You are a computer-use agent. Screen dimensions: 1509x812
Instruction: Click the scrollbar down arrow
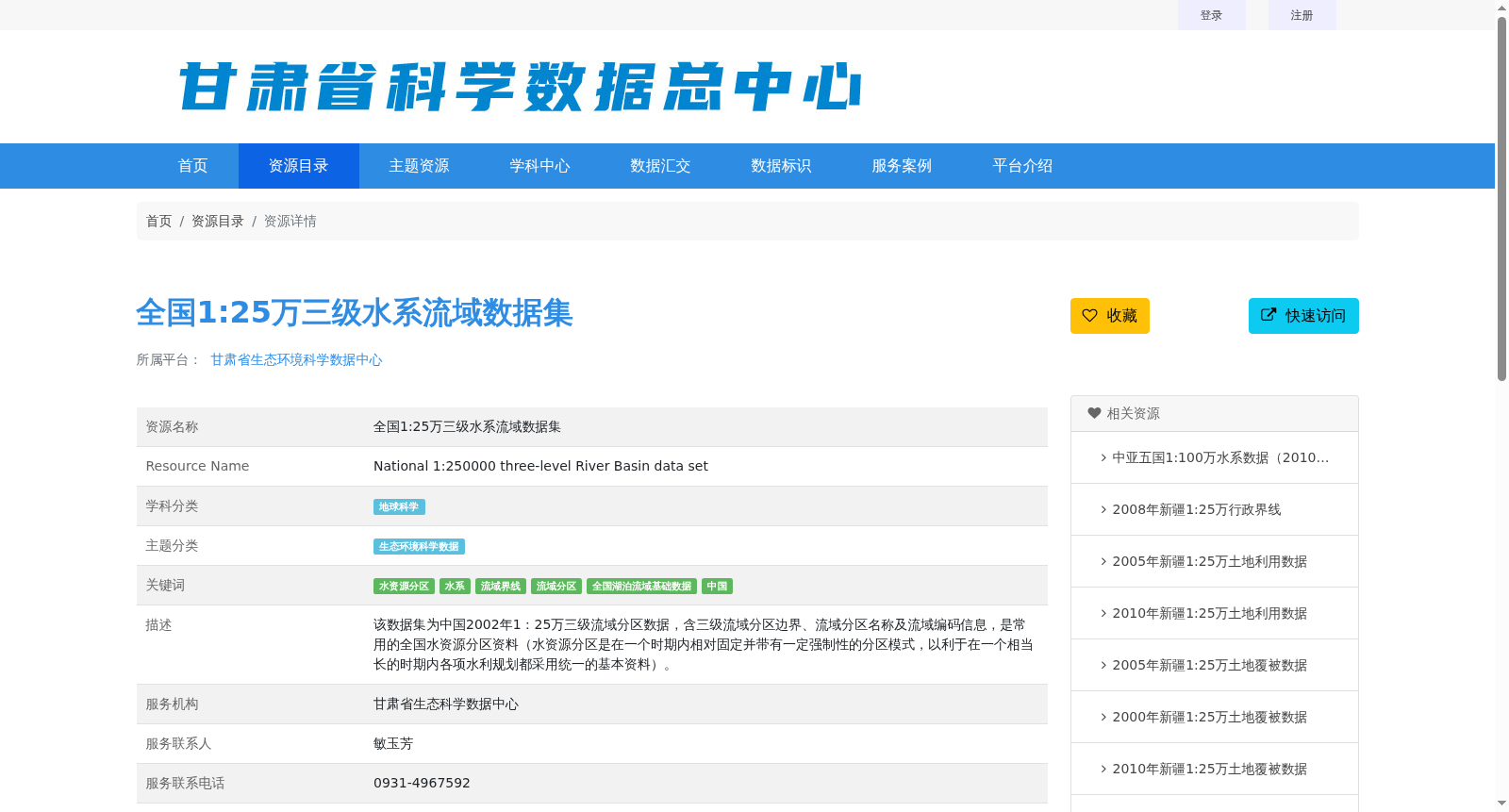[x=1501, y=804]
